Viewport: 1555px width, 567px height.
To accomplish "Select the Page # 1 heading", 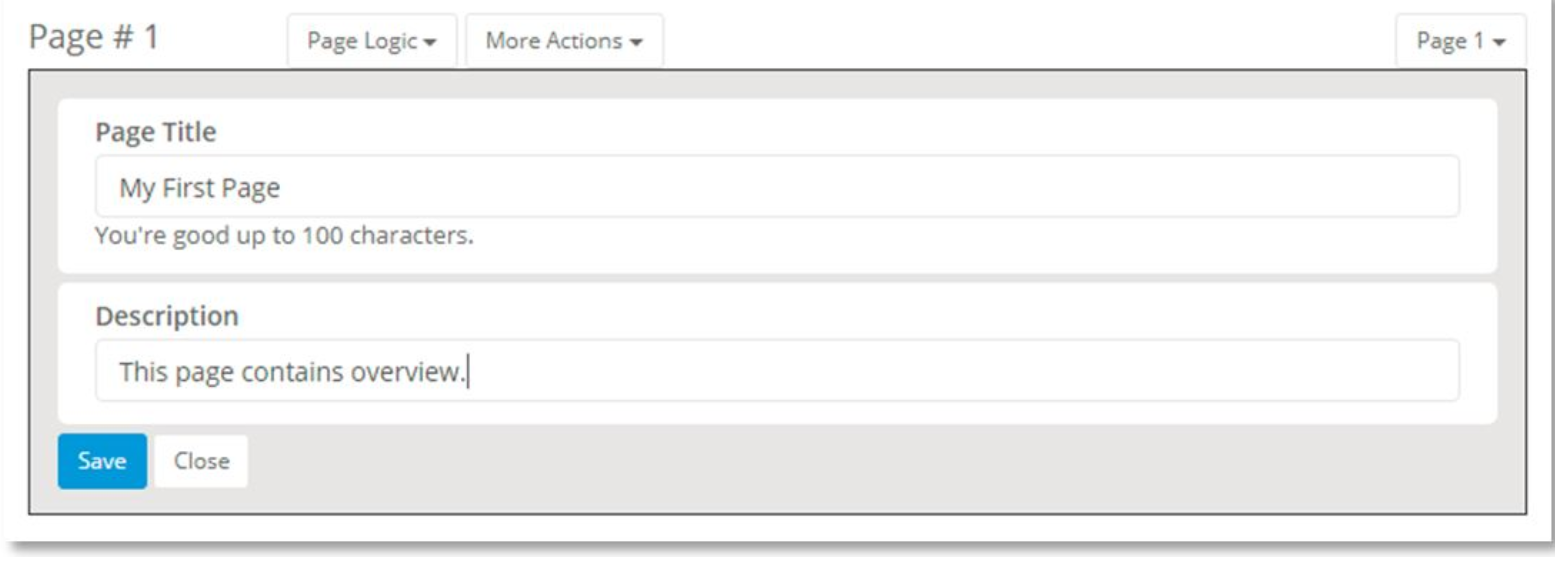I will [x=93, y=38].
